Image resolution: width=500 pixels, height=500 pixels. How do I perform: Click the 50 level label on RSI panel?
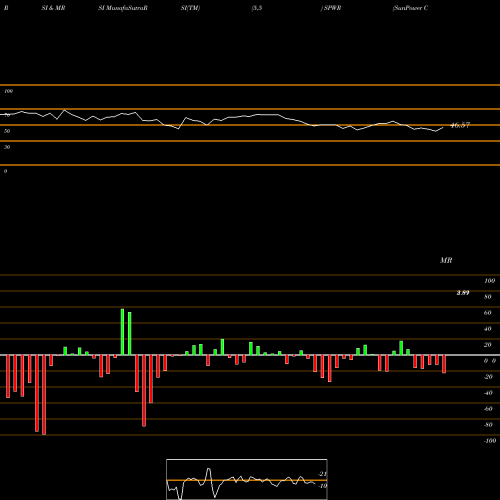pyautogui.click(x=7, y=131)
